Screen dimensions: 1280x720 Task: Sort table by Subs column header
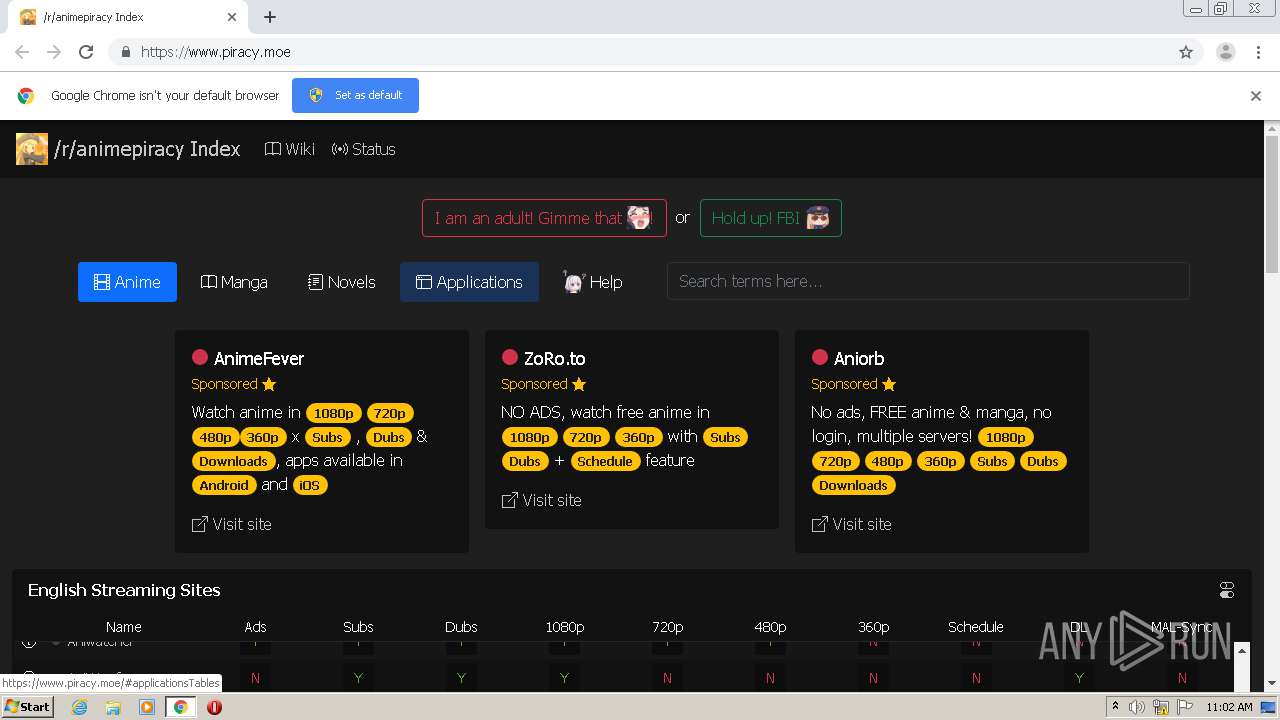(x=358, y=627)
